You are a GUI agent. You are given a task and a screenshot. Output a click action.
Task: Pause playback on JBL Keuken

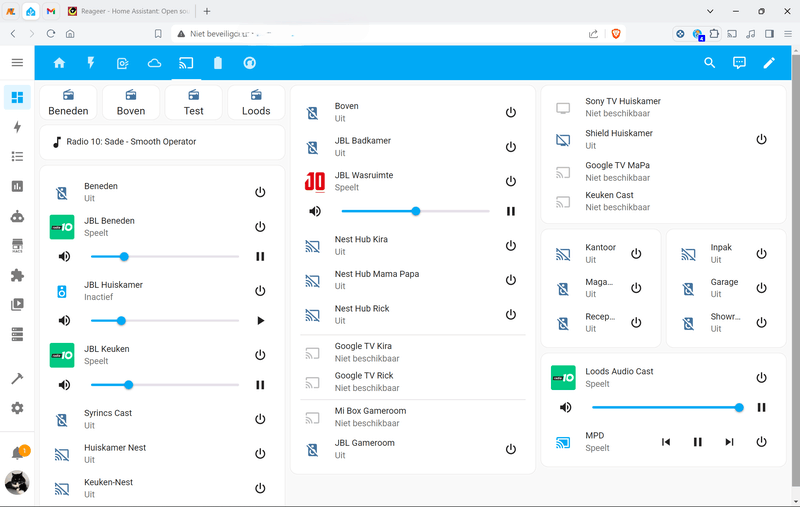(260, 385)
